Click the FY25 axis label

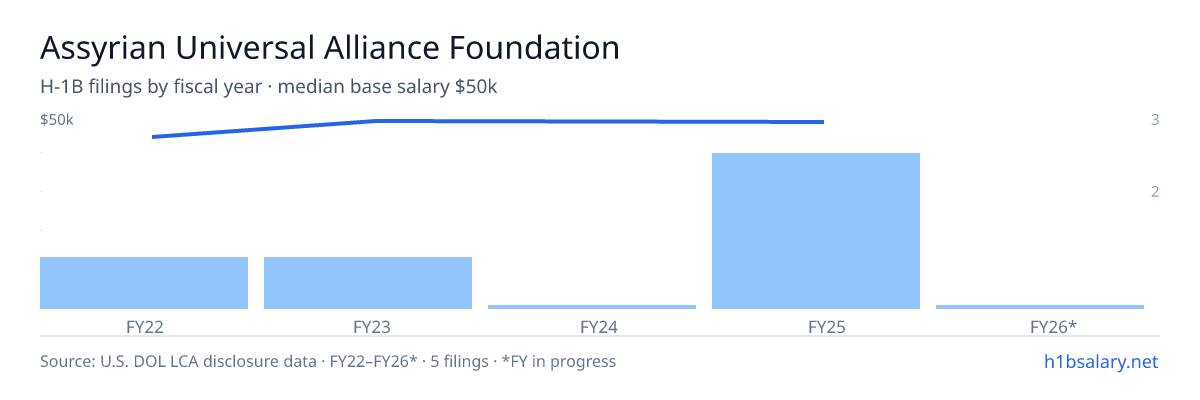pos(816,326)
